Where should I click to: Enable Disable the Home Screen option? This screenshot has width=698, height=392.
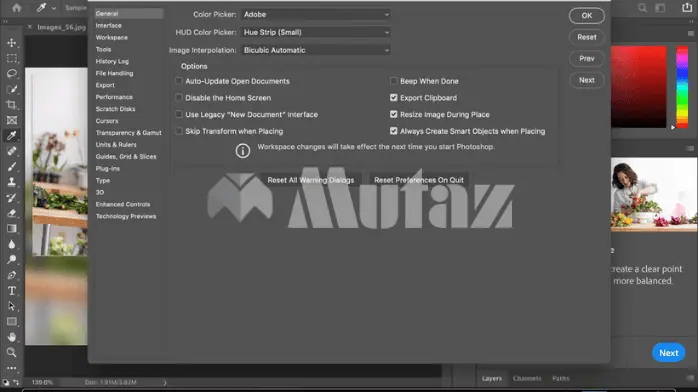[179, 97]
